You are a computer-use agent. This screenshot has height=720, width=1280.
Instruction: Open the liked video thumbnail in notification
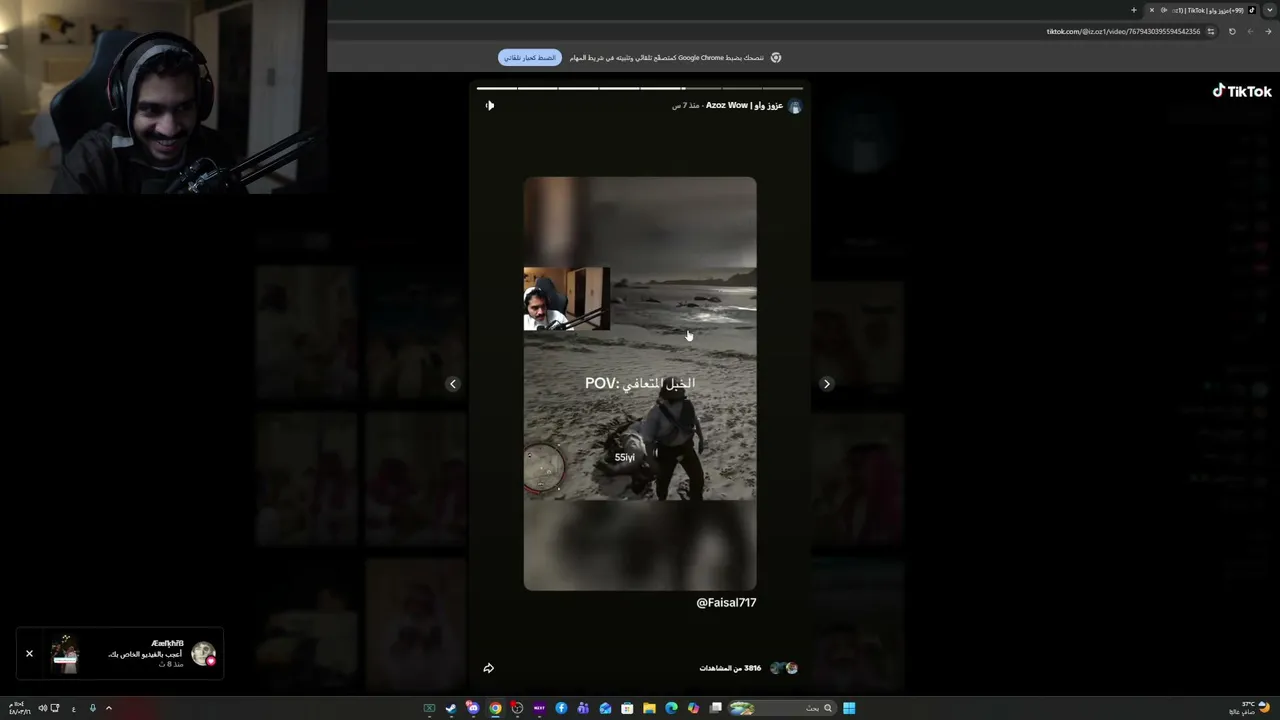[65, 653]
